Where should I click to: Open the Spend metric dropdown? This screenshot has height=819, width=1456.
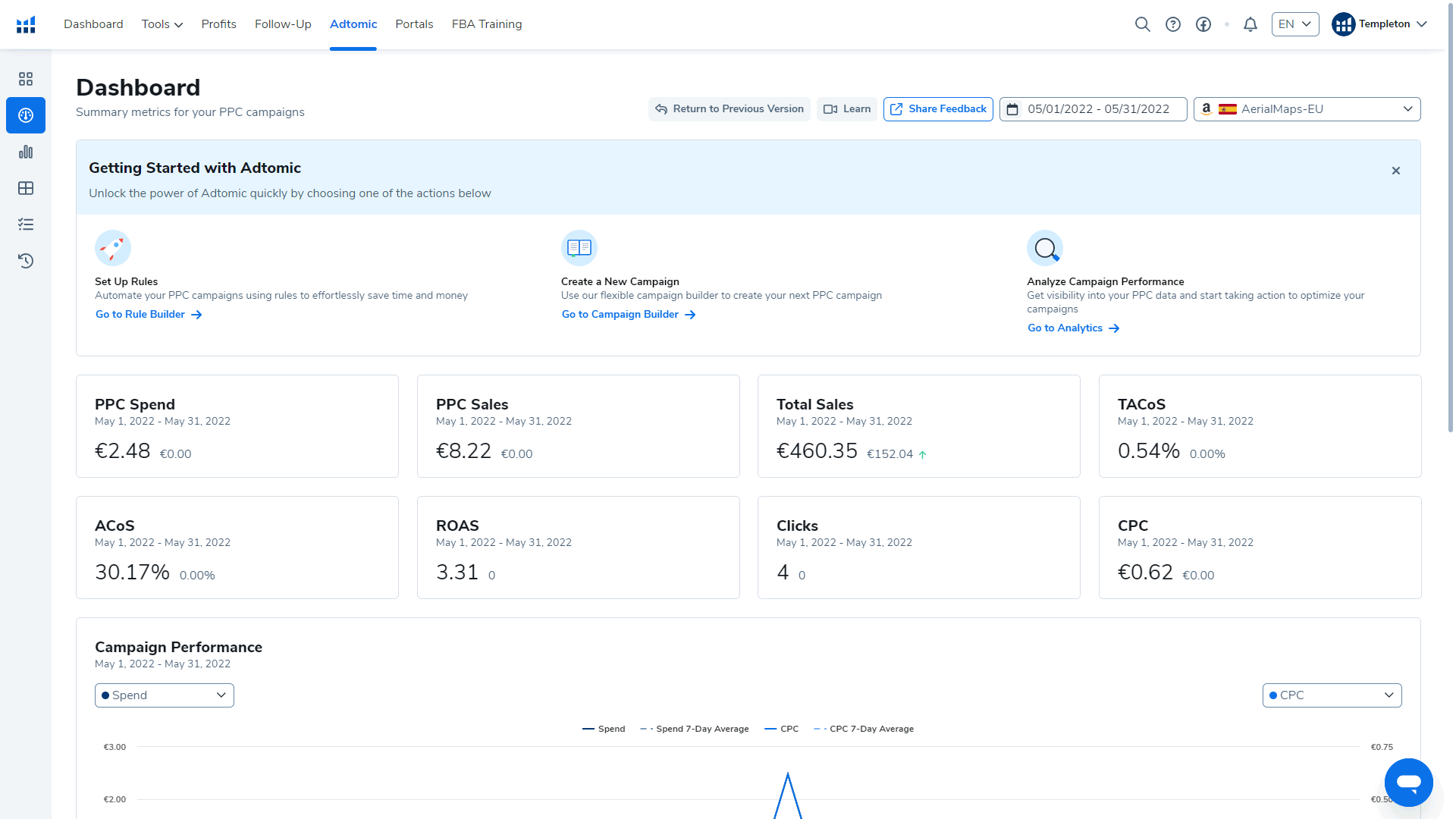pos(165,695)
